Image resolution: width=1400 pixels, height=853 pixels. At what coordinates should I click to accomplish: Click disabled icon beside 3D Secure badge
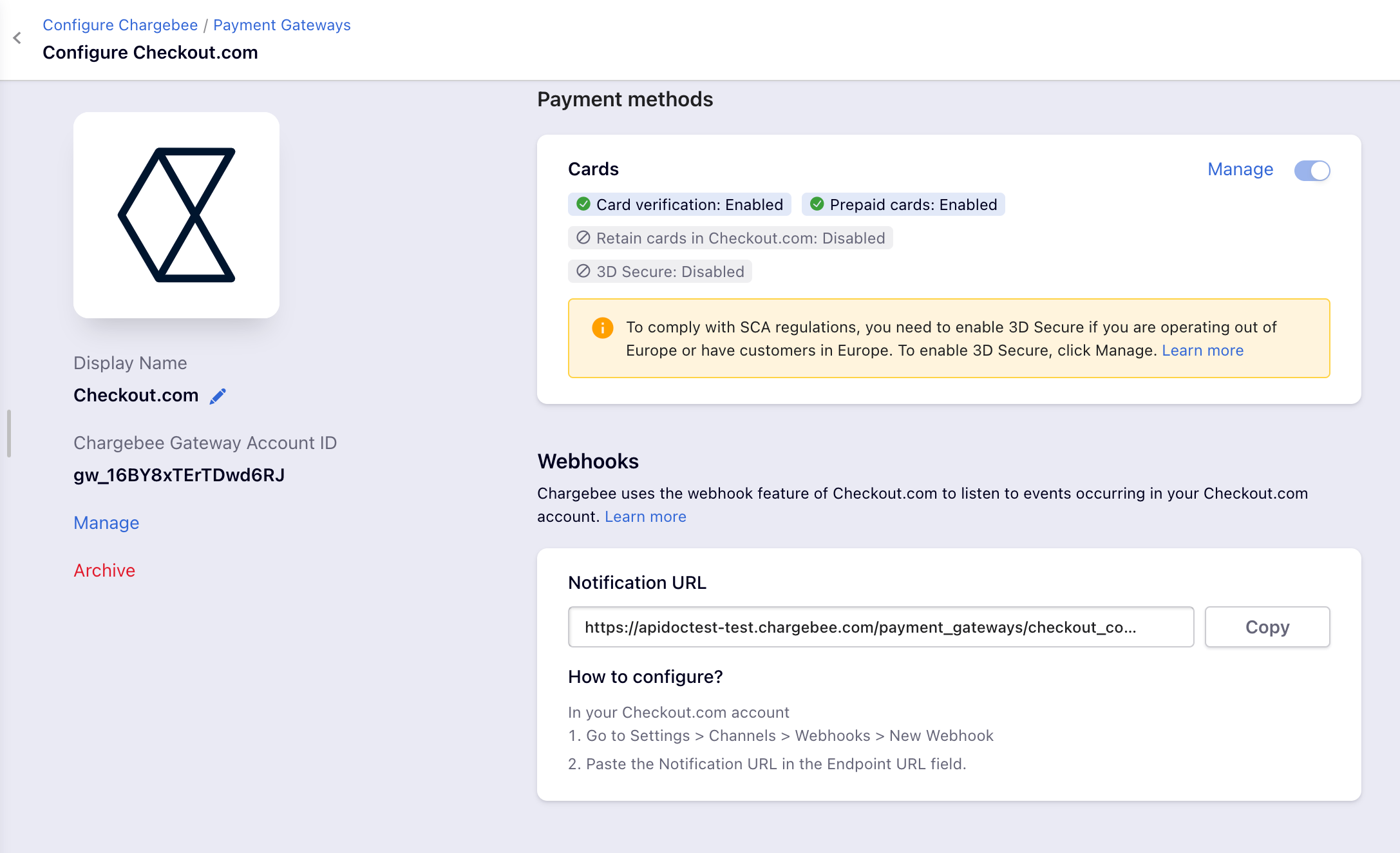pyautogui.click(x=583, y=271)
